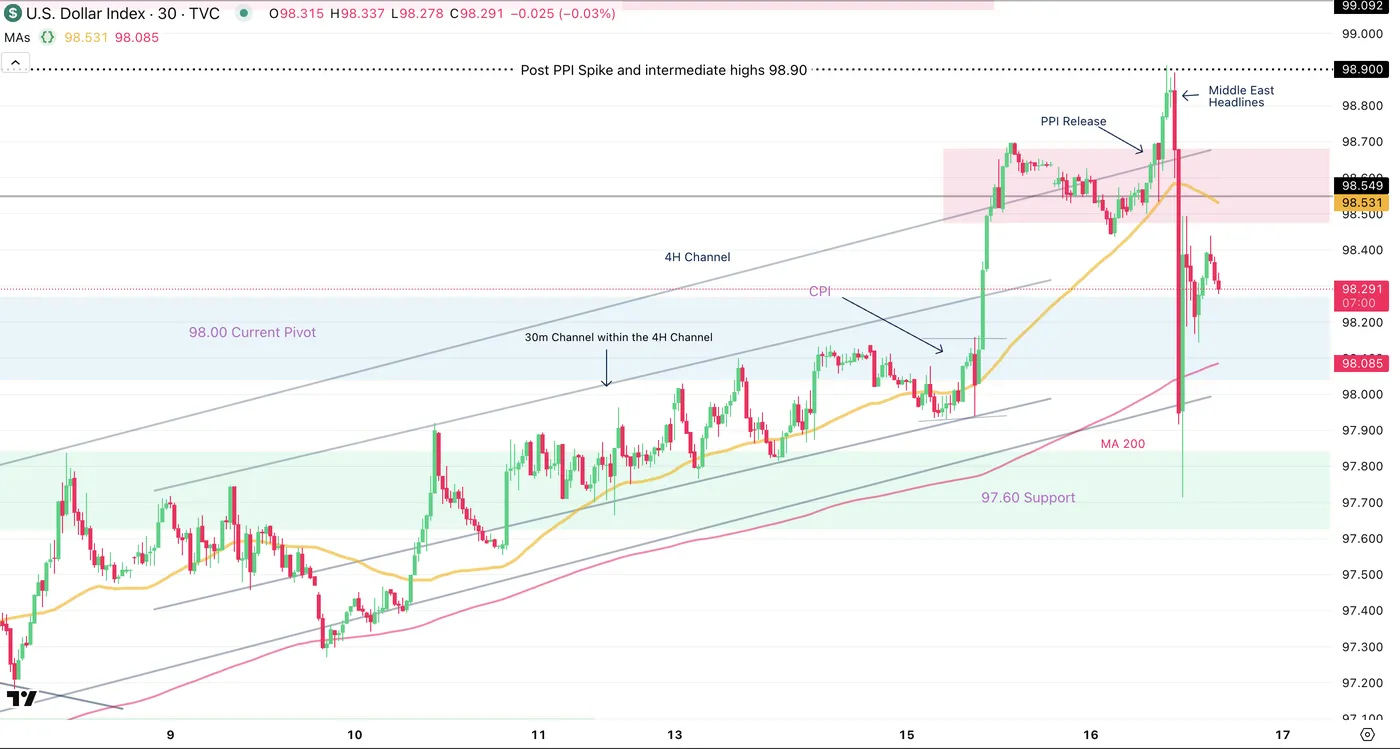
Task: Click the 98.400 price axis tick
Action: coord(1361,250)
